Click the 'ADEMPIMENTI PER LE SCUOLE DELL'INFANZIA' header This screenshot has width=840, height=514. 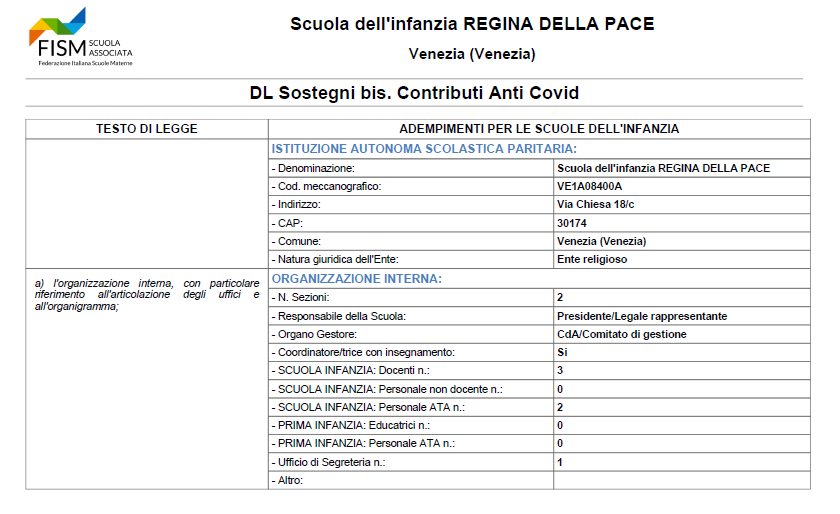pos(539,129)
